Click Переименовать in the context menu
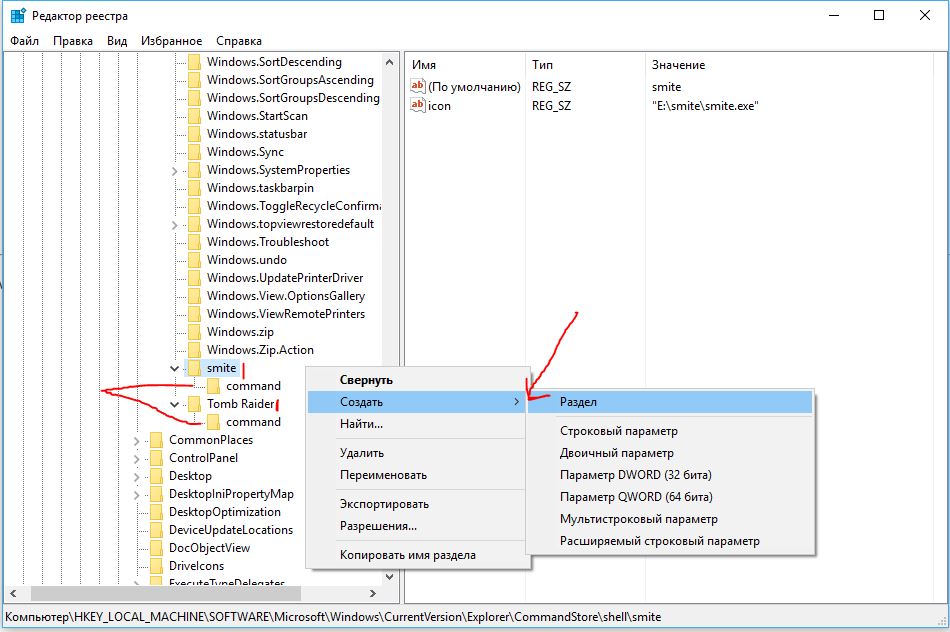The image size is (950, 632). (x=383, y=475)
